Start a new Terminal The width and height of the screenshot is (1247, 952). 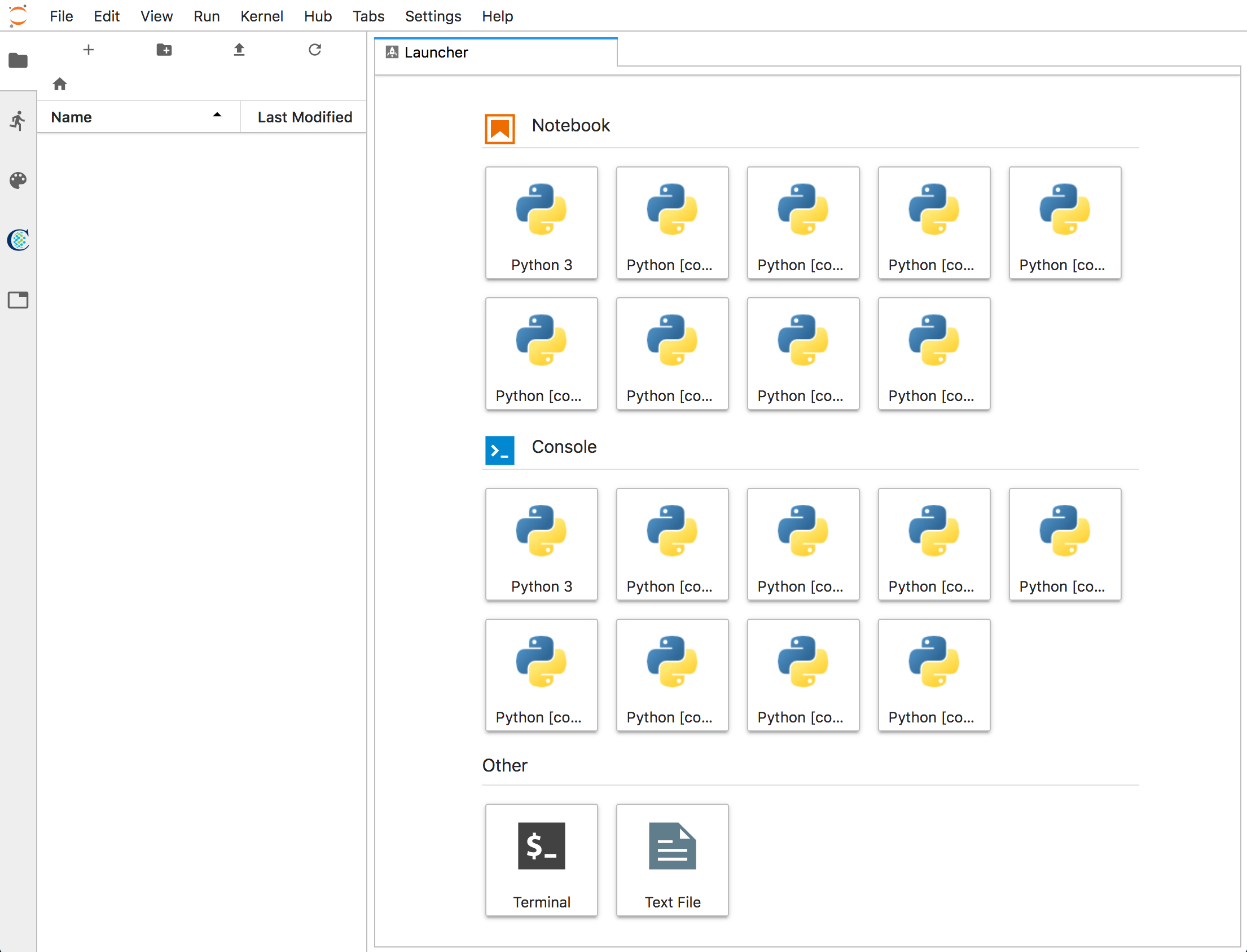tap(541, 860)
